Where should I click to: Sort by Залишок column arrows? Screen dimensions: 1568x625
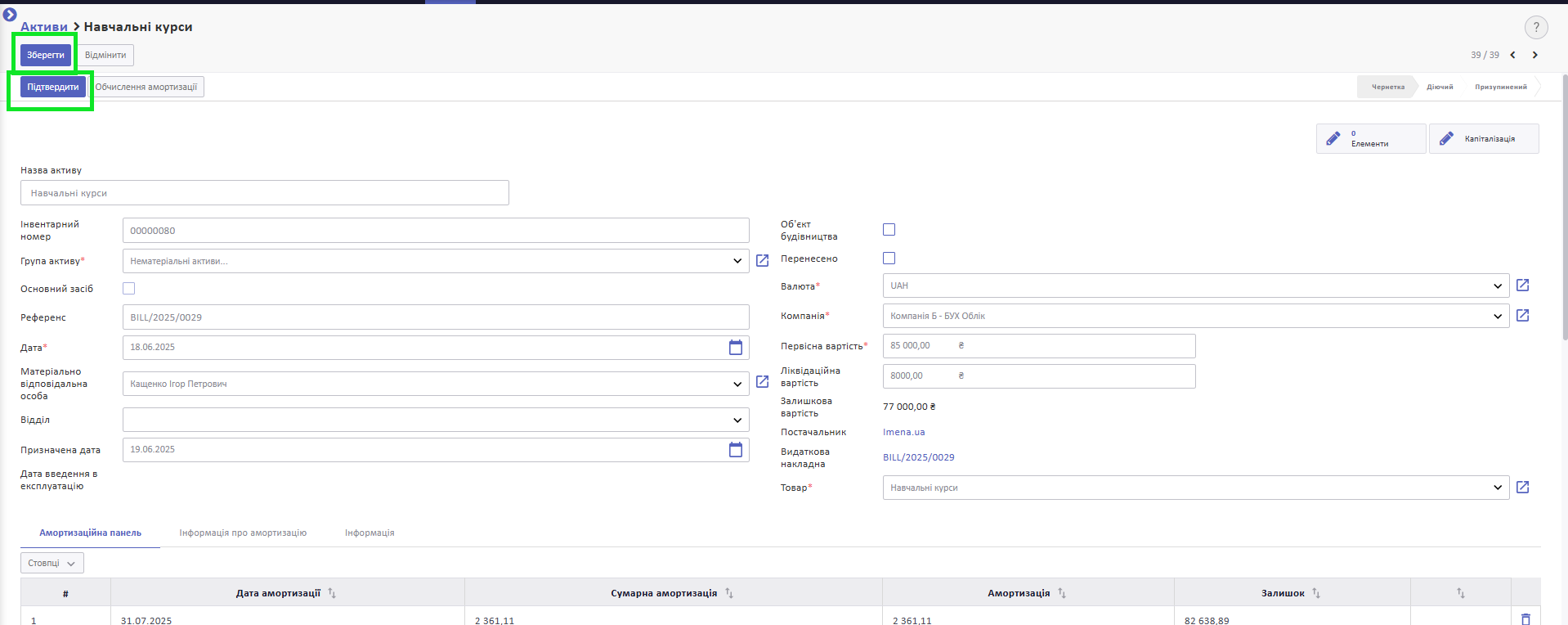(x=1316, y=592)
